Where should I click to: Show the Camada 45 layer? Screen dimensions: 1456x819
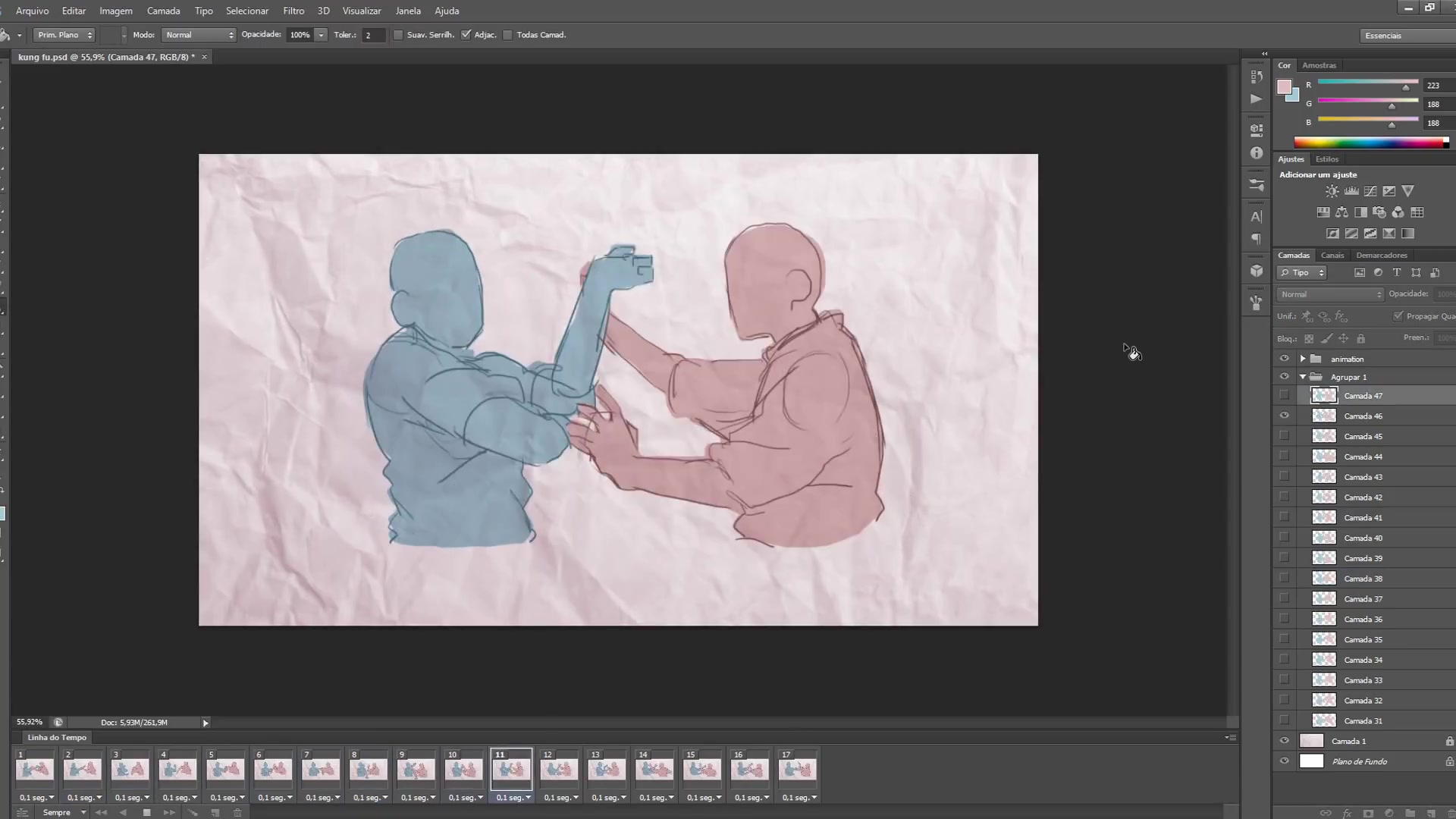(x=1284, y=435)
